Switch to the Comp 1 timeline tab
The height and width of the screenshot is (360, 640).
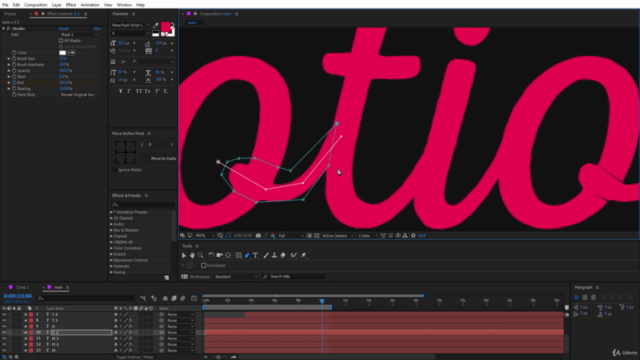22,288
